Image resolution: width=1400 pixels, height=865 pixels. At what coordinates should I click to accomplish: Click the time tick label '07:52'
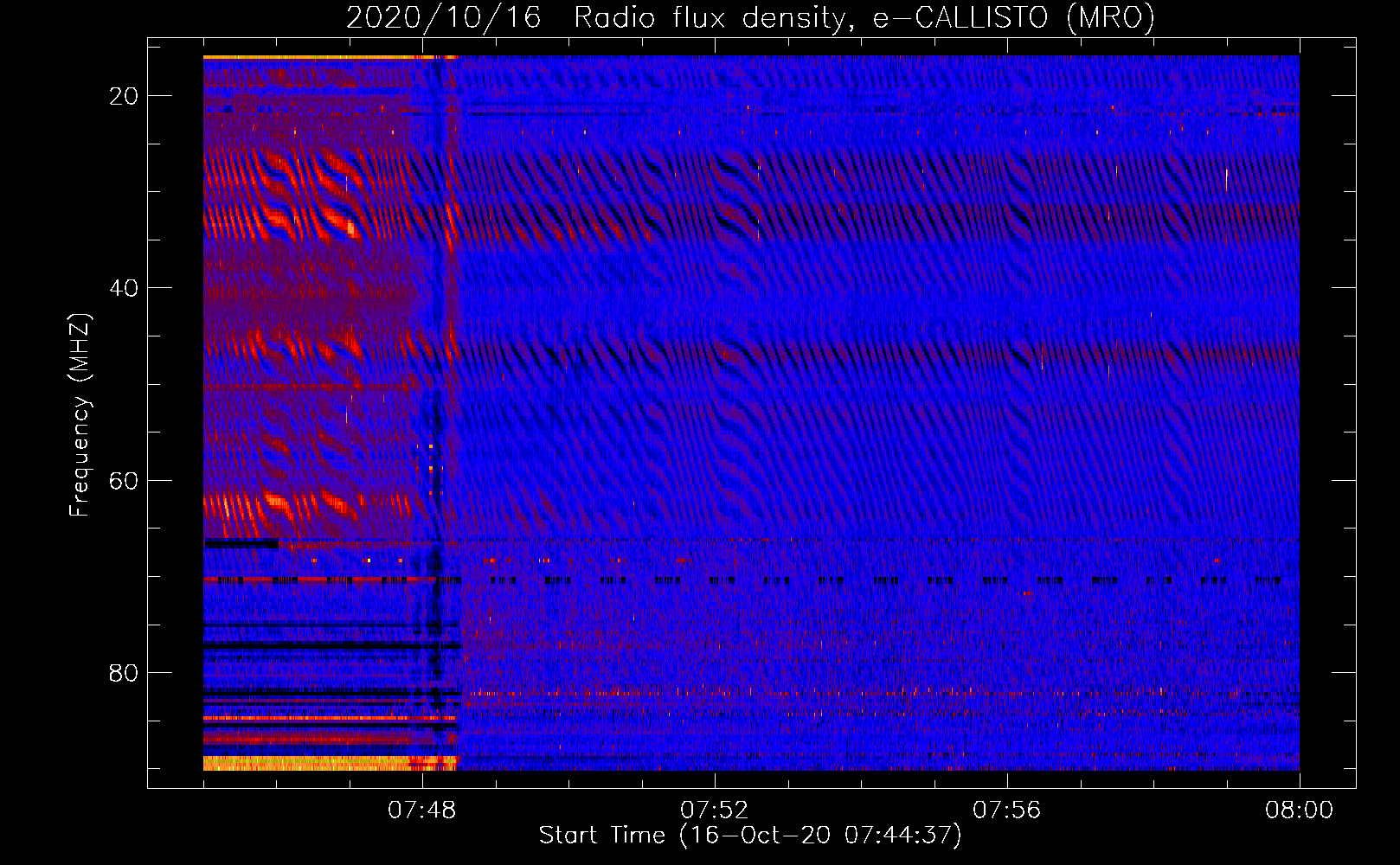[x=715, y=811]
